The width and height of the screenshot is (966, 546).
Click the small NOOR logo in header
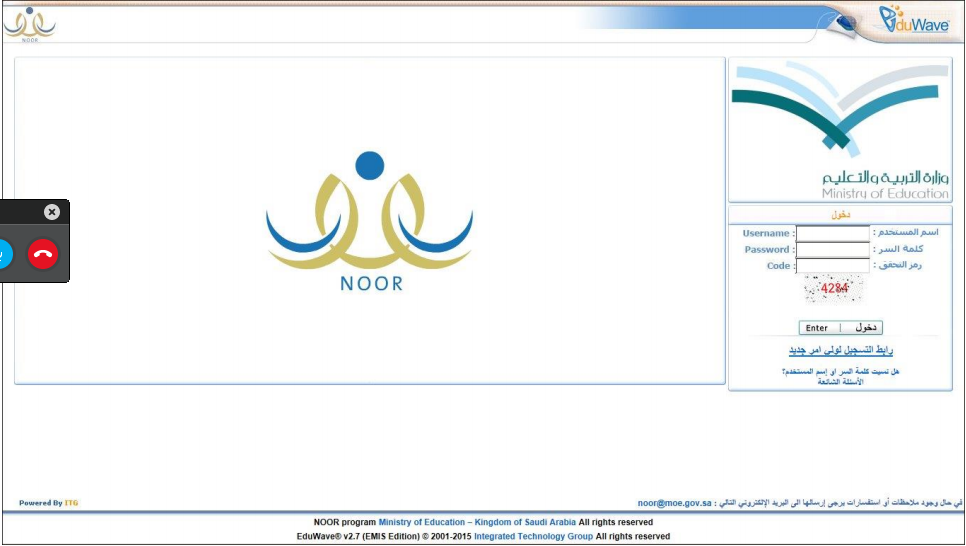click(29, 22)
